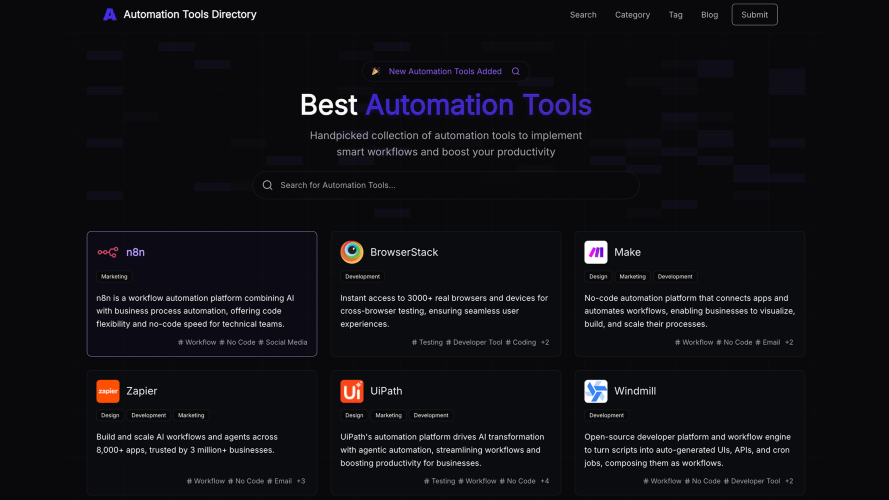889x500 pixels.
Task: Select the Marketing category on UiPath card
Action: click(388, 416)
